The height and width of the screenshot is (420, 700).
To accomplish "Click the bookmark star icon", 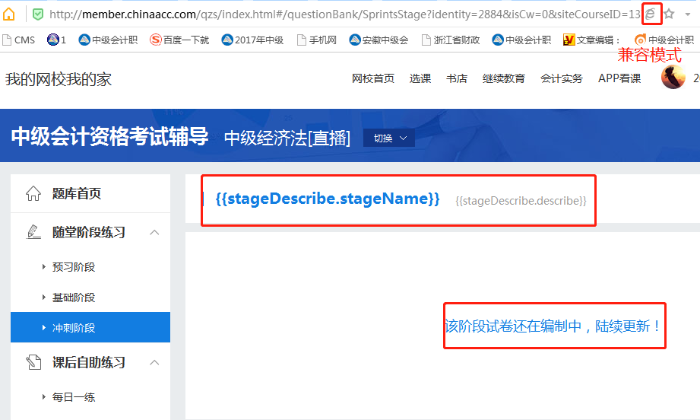I will 669,14.
